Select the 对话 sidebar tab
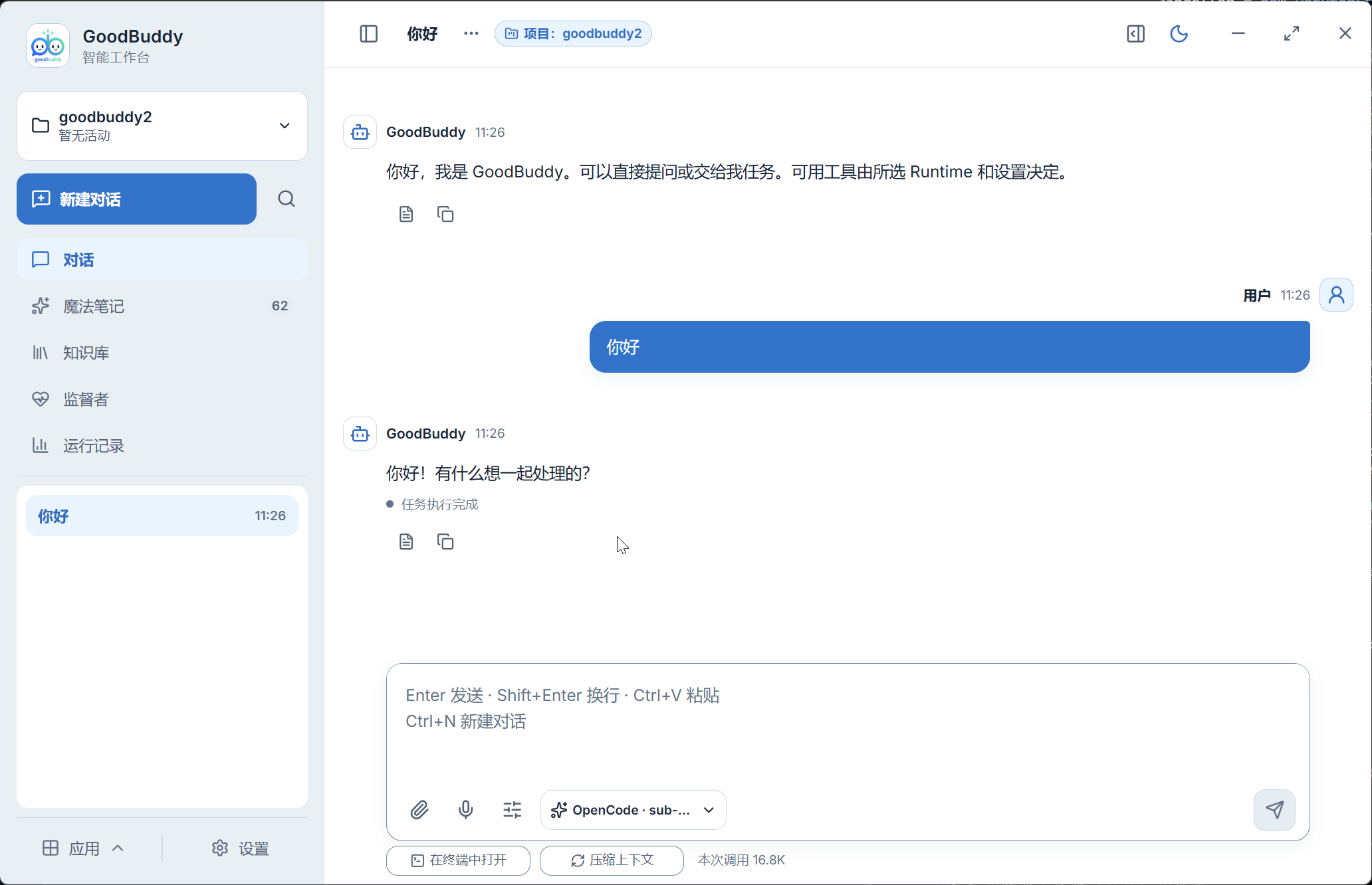Screen dimensions: 1372x885 click(x=162, y=260)
